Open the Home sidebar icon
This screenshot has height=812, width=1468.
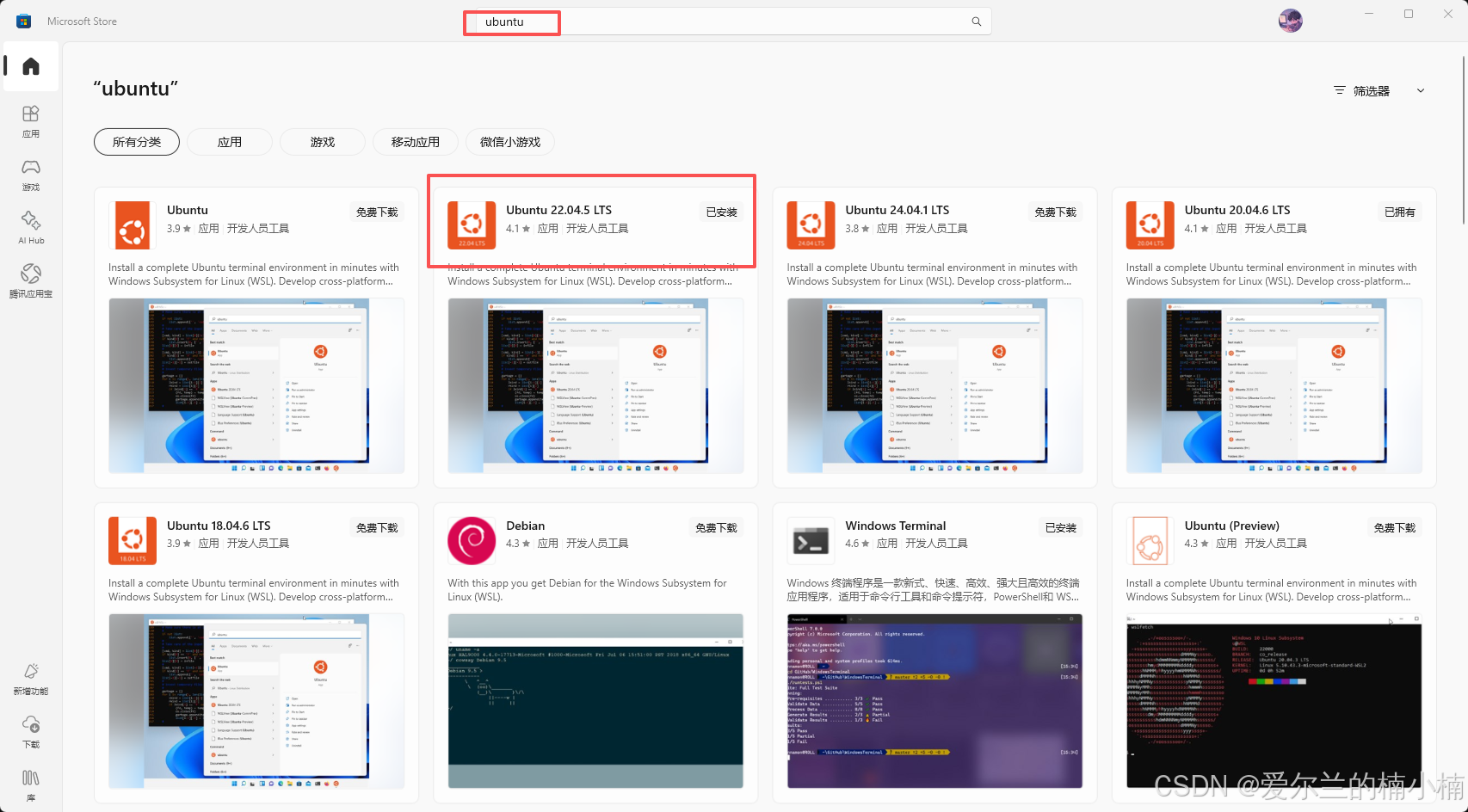pyautogui.click(x=31, y=66)
